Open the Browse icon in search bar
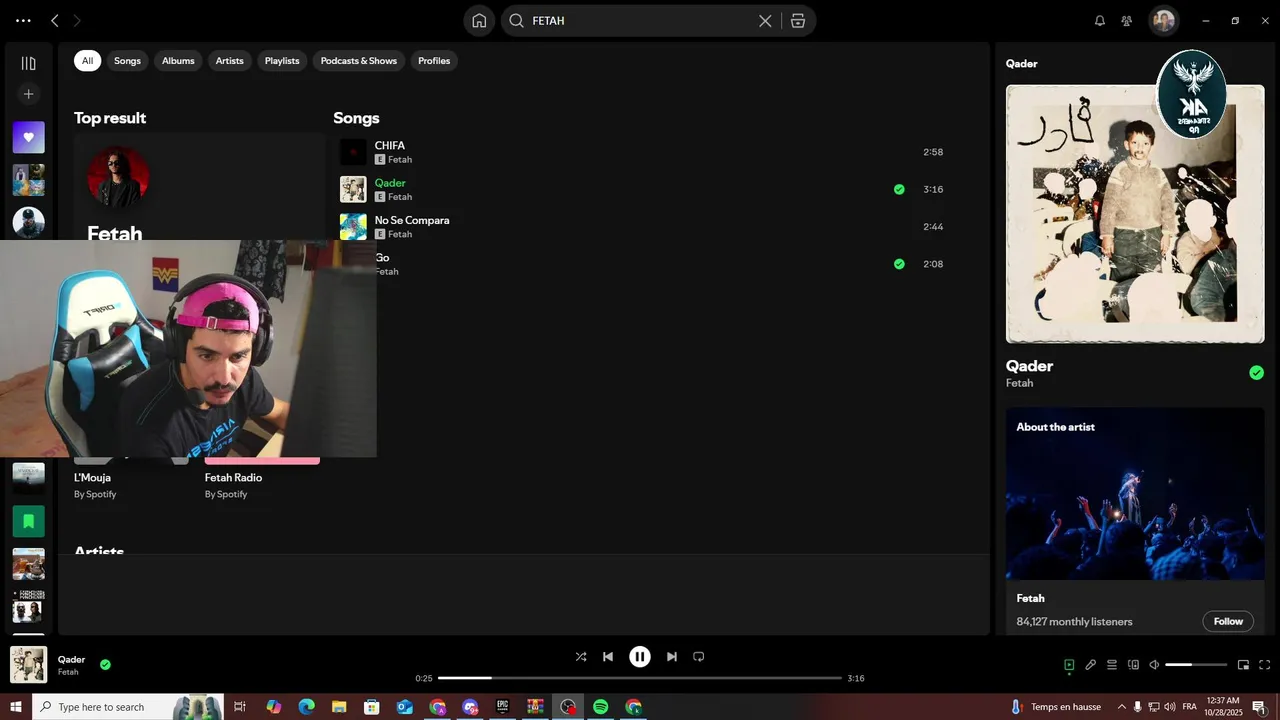This screenshot has height=720, width=1280. (x=798, y=20)
